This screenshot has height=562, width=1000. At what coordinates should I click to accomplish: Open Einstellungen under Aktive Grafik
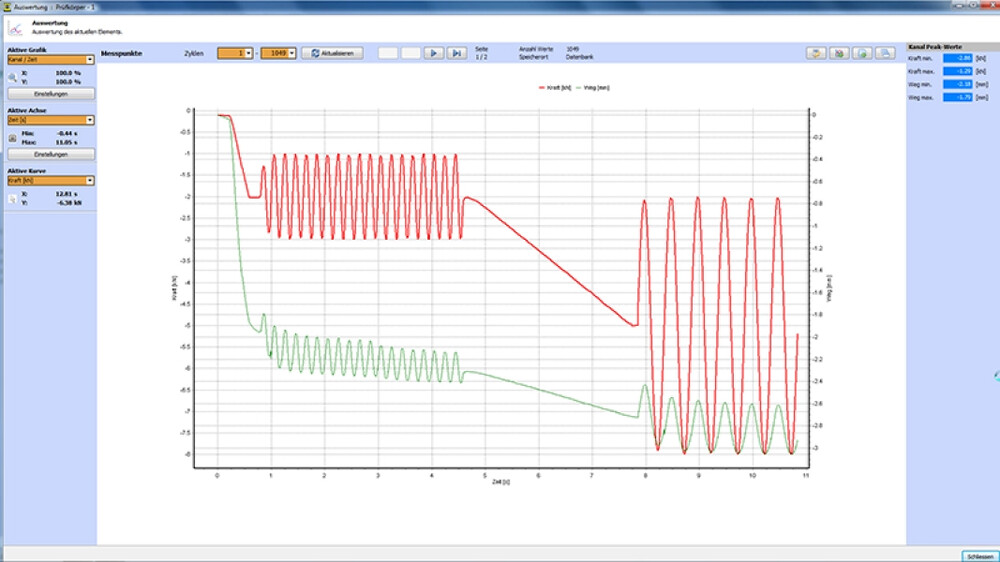51,93
